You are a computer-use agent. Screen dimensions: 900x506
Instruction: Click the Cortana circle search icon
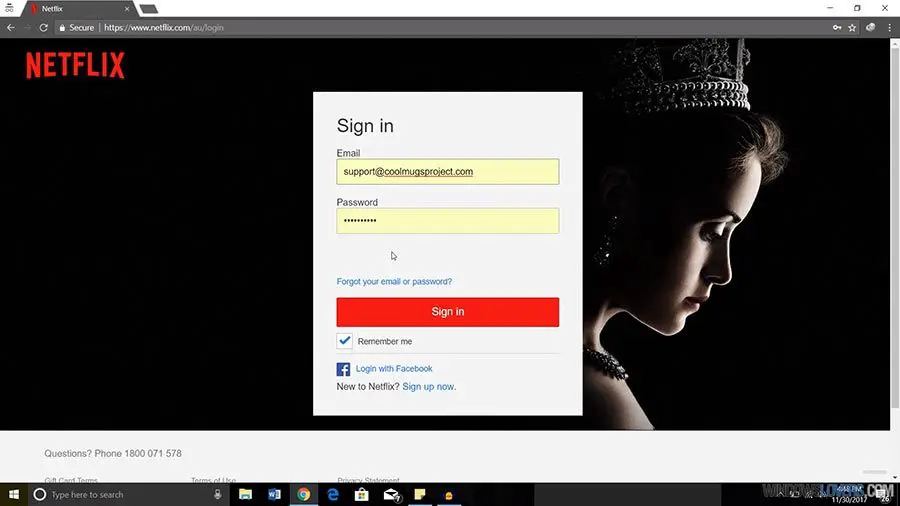[x=40, y=495]
